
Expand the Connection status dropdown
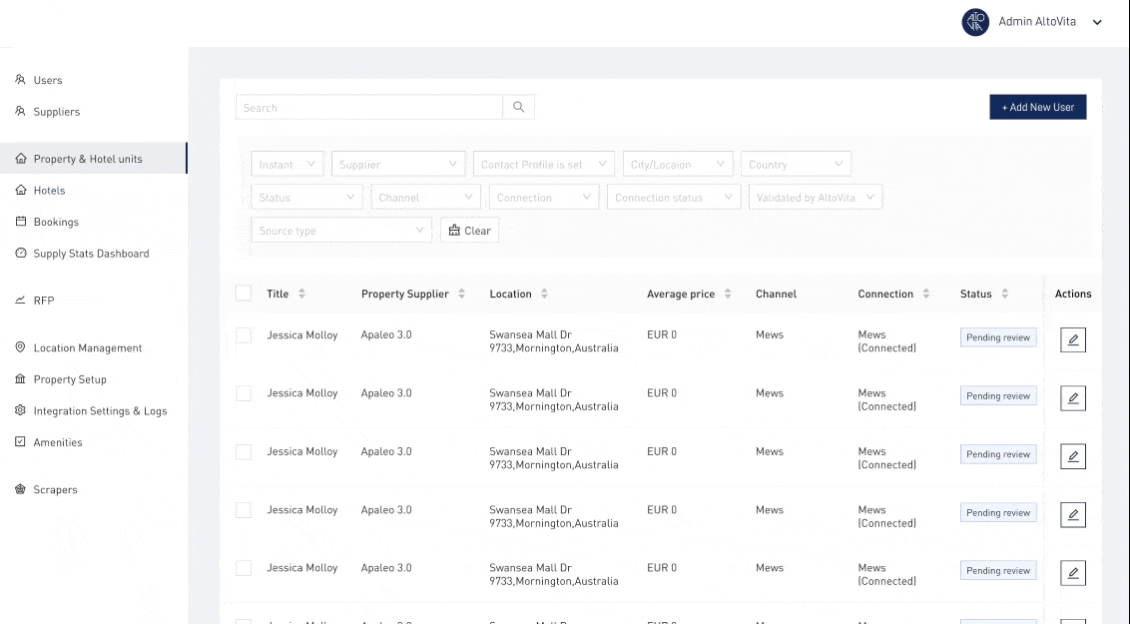(x=673, y=198)
